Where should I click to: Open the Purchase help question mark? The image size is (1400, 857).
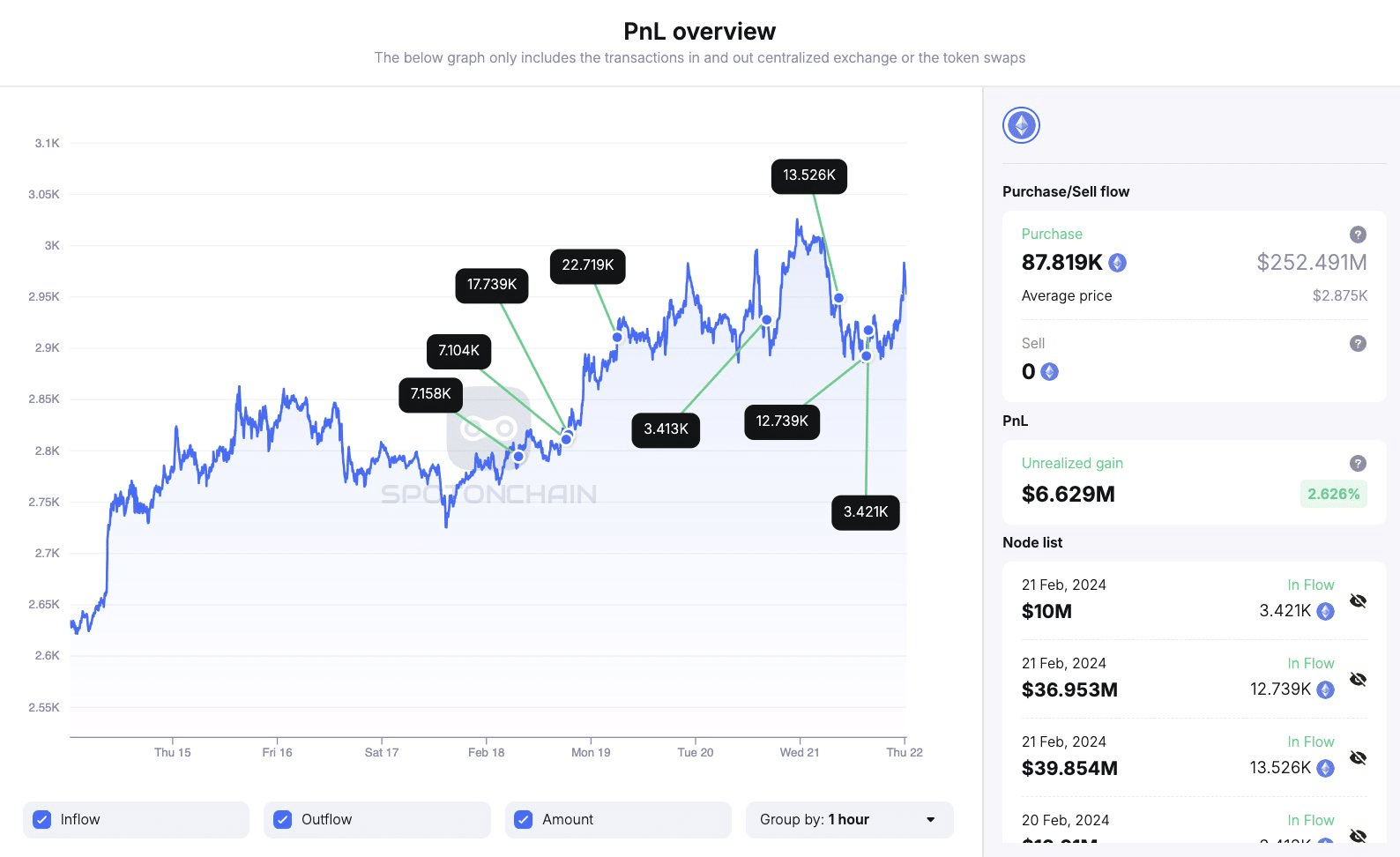click(1358, 235)
